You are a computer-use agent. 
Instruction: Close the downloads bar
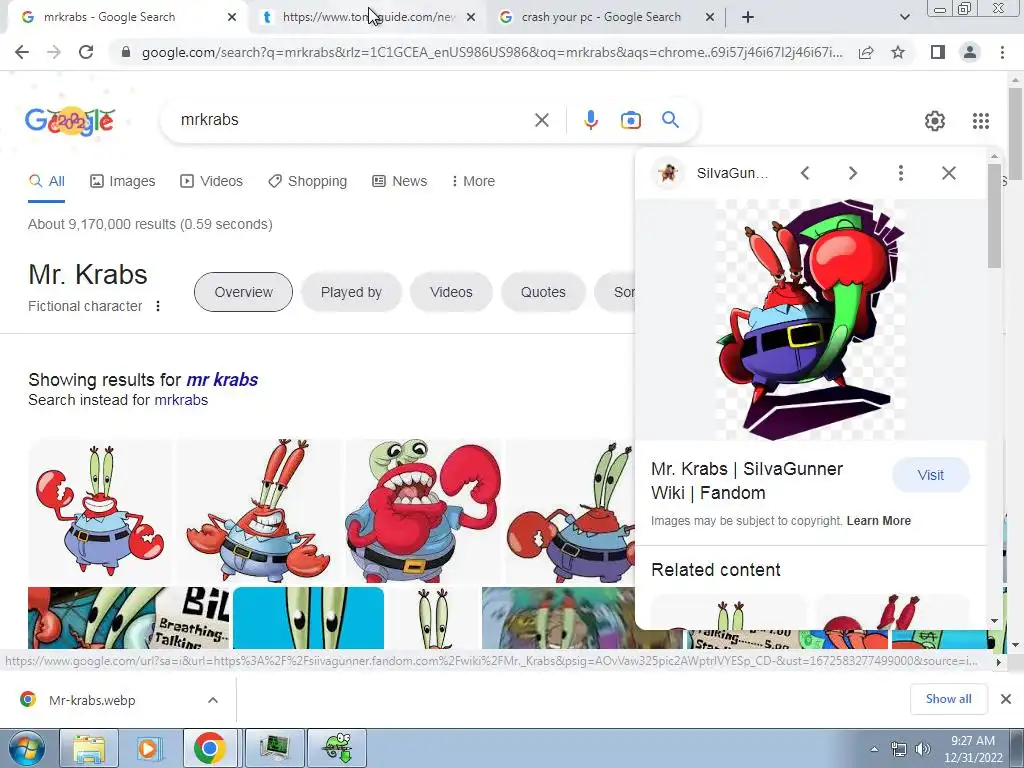point(1006,699)
